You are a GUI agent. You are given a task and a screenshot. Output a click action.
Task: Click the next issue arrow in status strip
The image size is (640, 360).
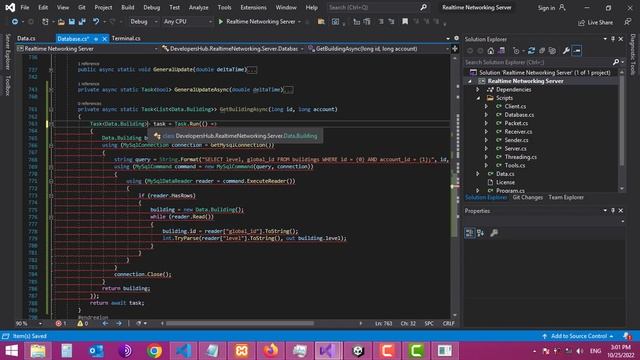pyautogui.click(x=118, y=323)
